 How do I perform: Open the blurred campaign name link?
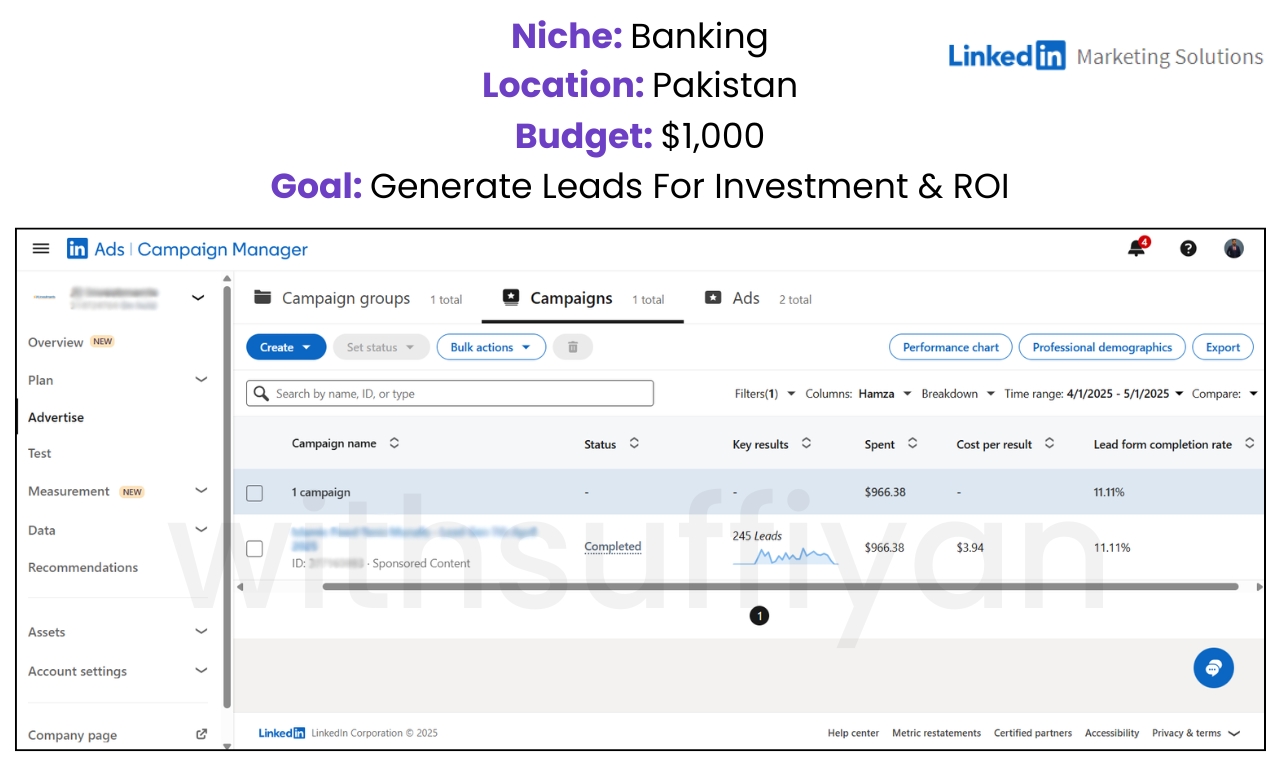(x=415, y=539)
